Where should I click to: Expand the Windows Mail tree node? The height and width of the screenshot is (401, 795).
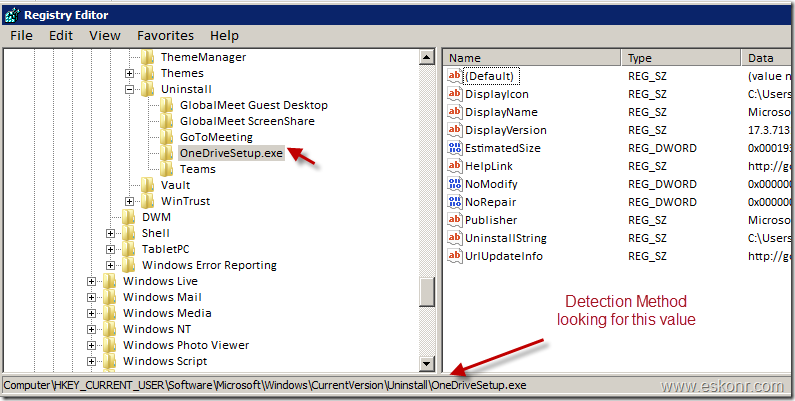91,297
